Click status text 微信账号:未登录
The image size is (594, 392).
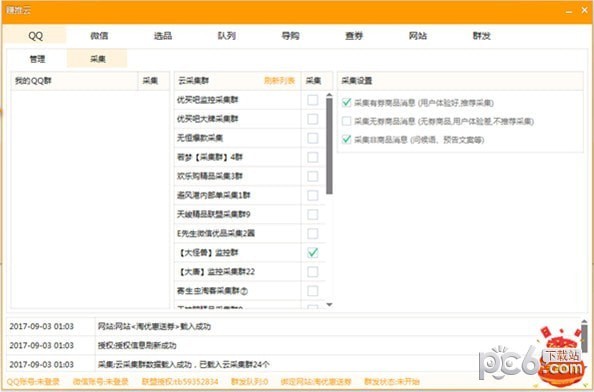101,382
